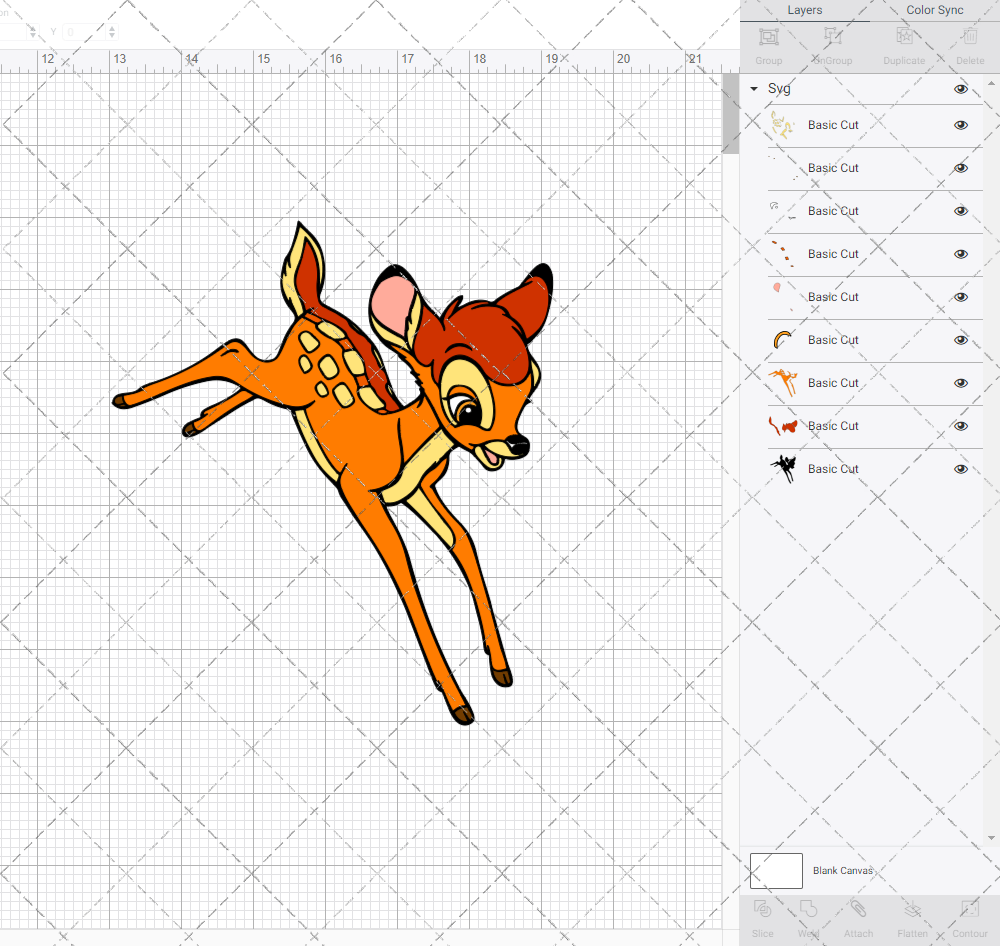Click the layers panel scroll-up arrow
This screenshot has height=946, width=1000.
pyautogui.click(x=990, y=84)
